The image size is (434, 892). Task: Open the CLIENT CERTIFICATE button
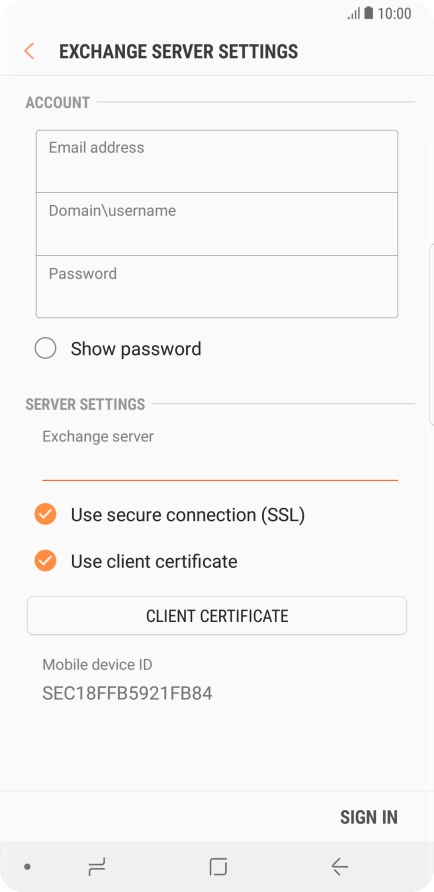point(217,616)
